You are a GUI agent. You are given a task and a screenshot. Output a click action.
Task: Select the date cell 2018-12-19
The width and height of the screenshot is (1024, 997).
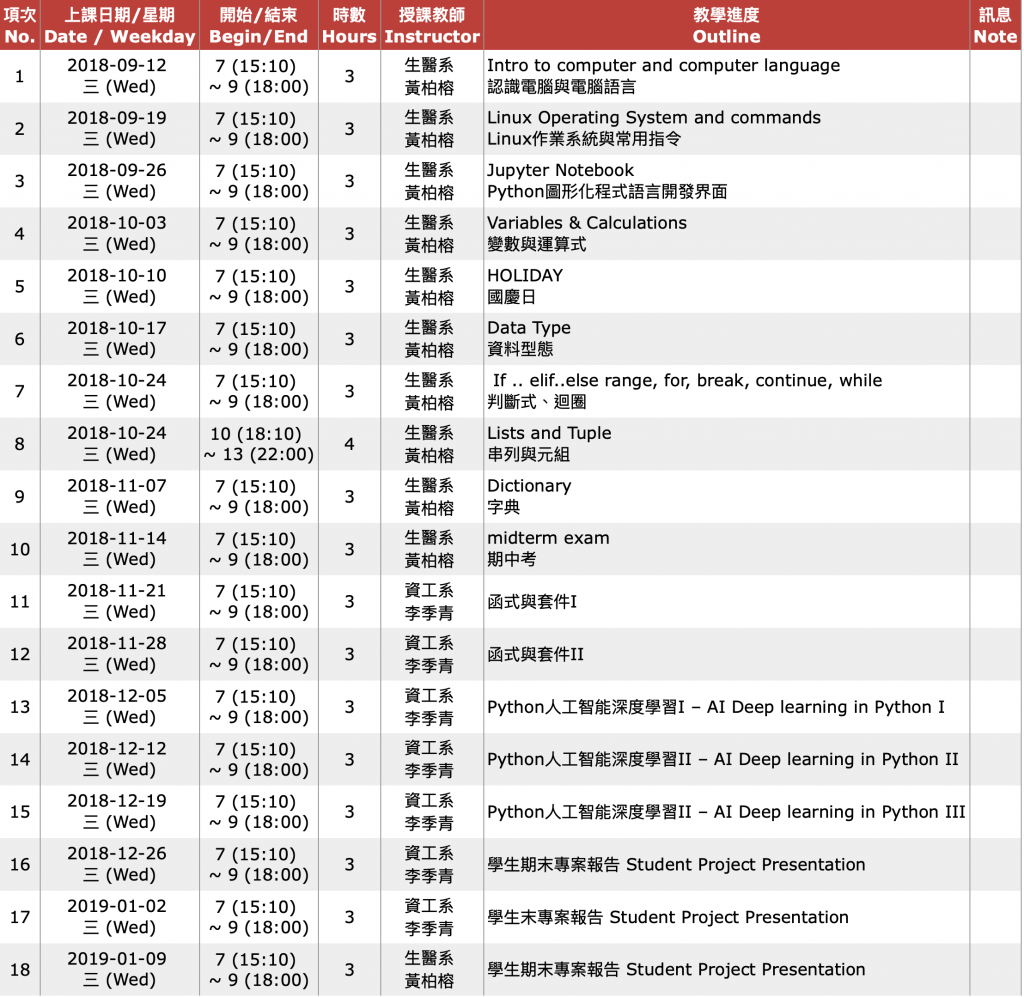(120, 812)
